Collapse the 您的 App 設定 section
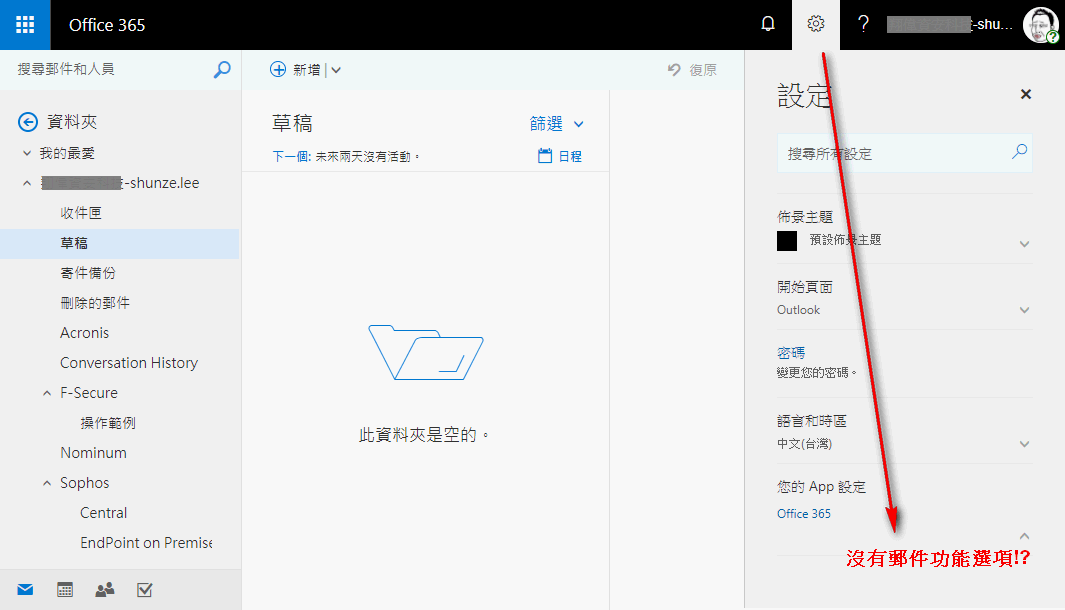Screen dimensions: 1065x610 pos(1024,536)
